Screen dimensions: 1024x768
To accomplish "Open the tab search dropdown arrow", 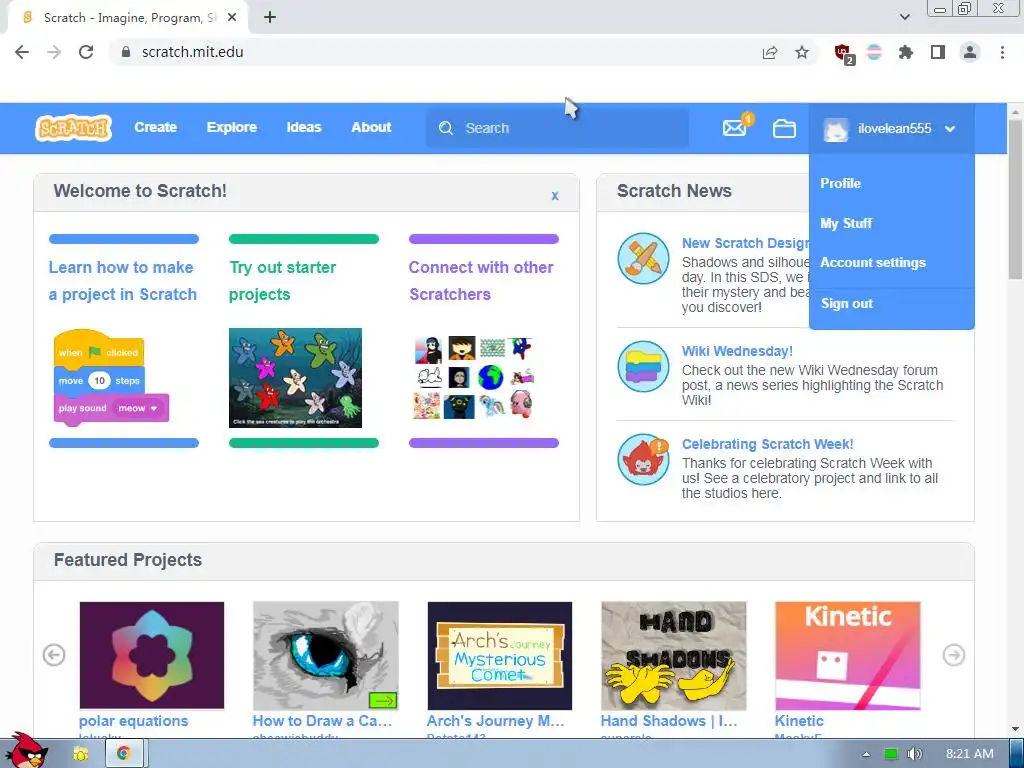I will 904,17.
